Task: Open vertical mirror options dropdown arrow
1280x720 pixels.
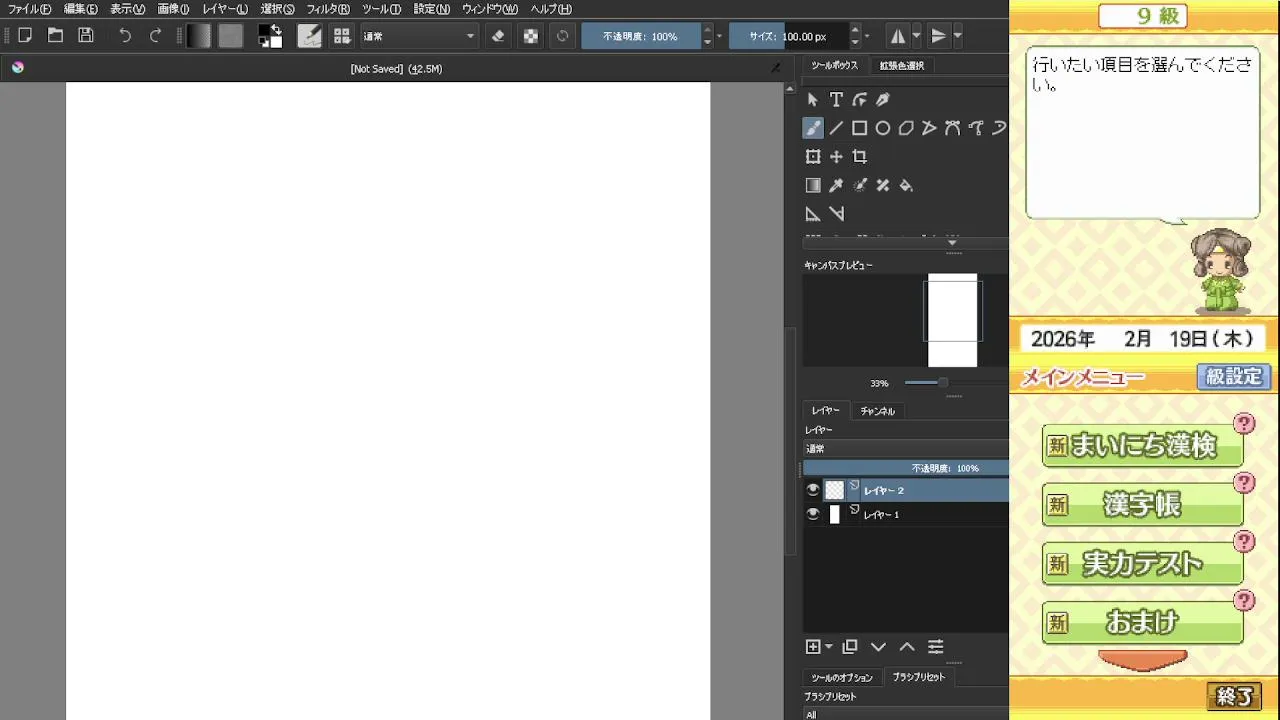Action: click(957, 36)
